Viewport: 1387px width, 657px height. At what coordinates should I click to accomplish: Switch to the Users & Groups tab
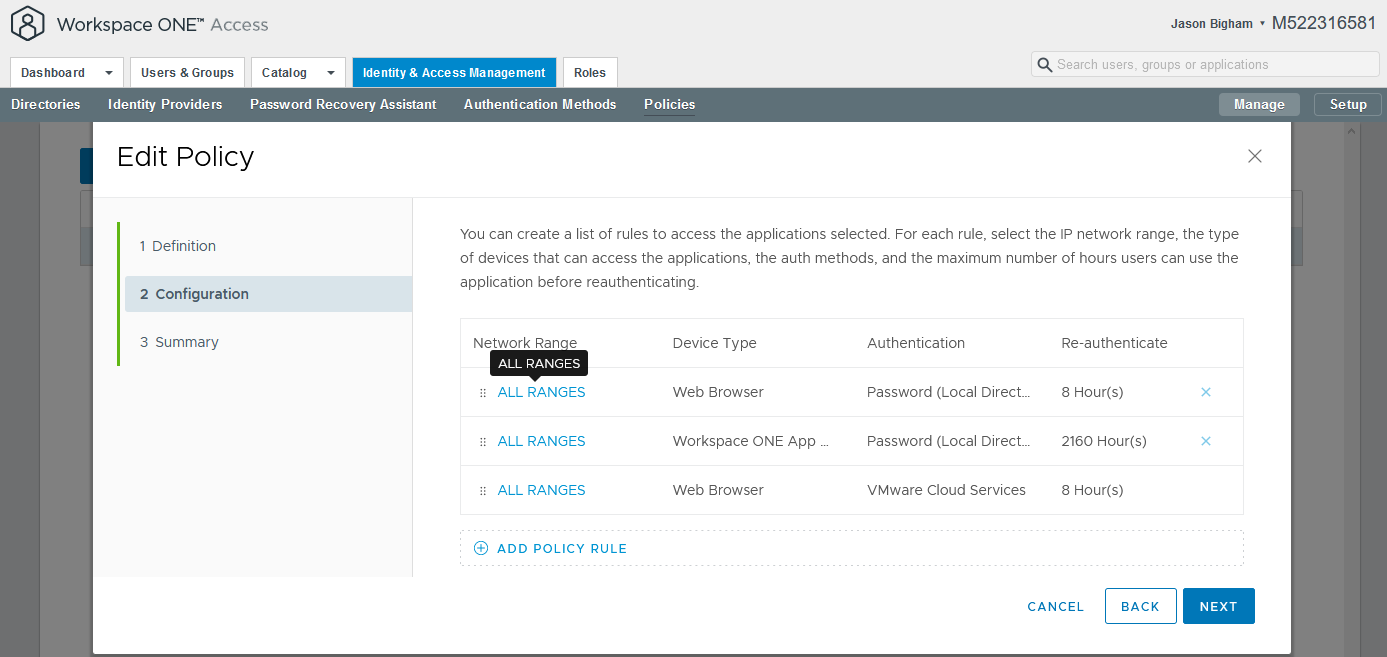pos(187,72)
